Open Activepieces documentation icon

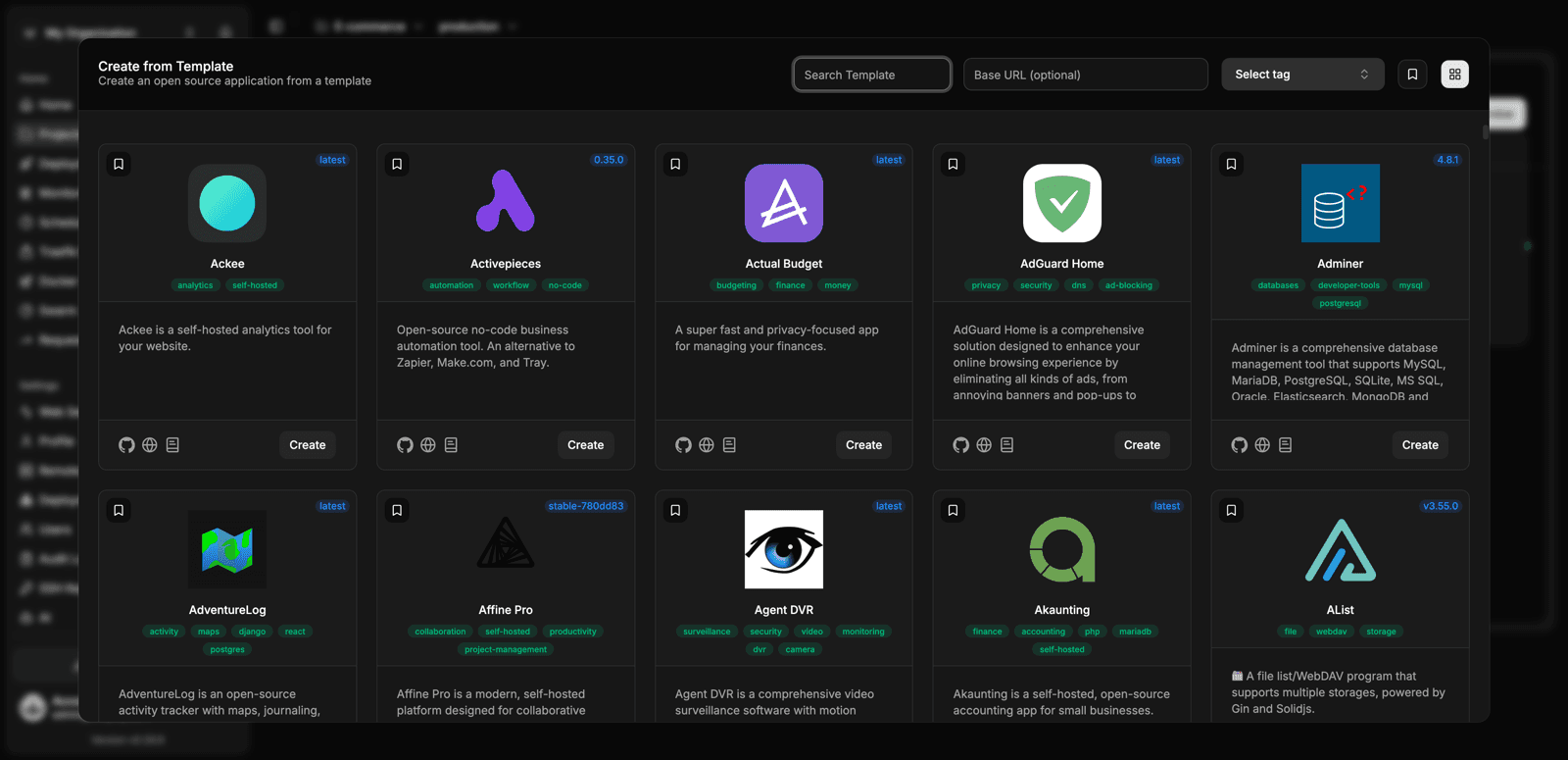coord(451,445)
